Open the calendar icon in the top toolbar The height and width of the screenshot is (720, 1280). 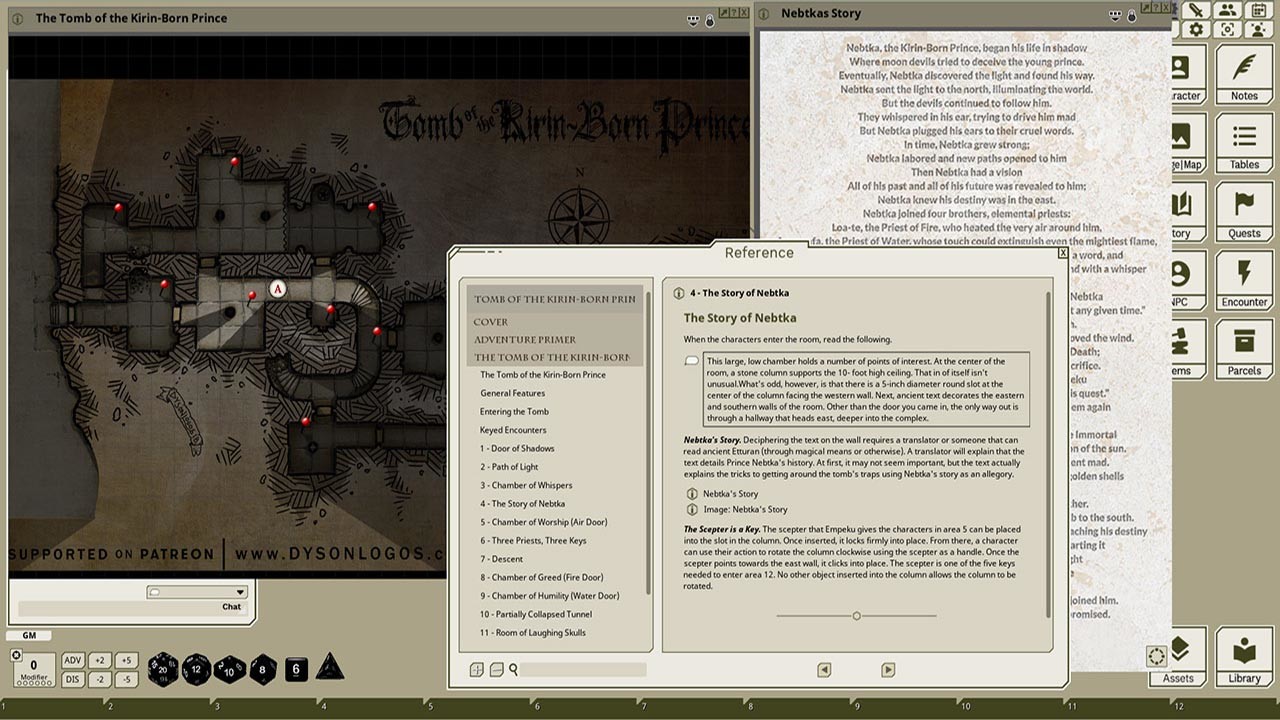(1258, 9)
